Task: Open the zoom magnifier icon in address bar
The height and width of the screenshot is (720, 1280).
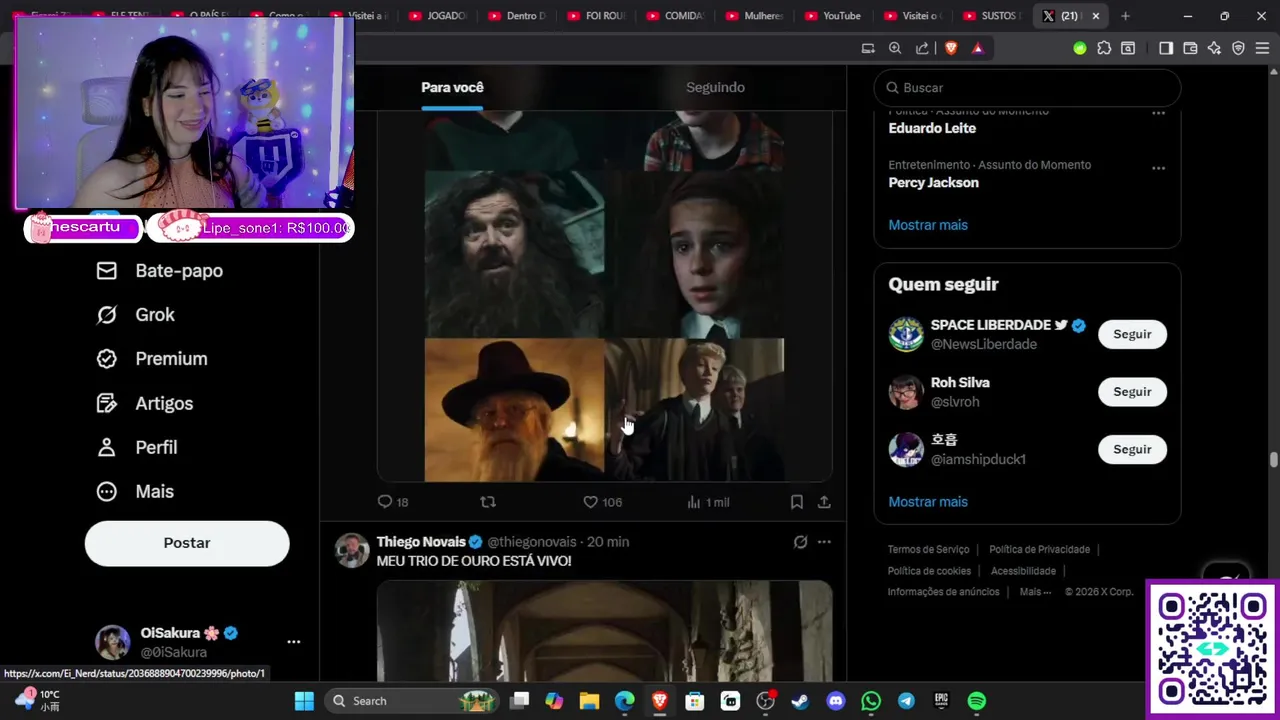Action: 895,48
